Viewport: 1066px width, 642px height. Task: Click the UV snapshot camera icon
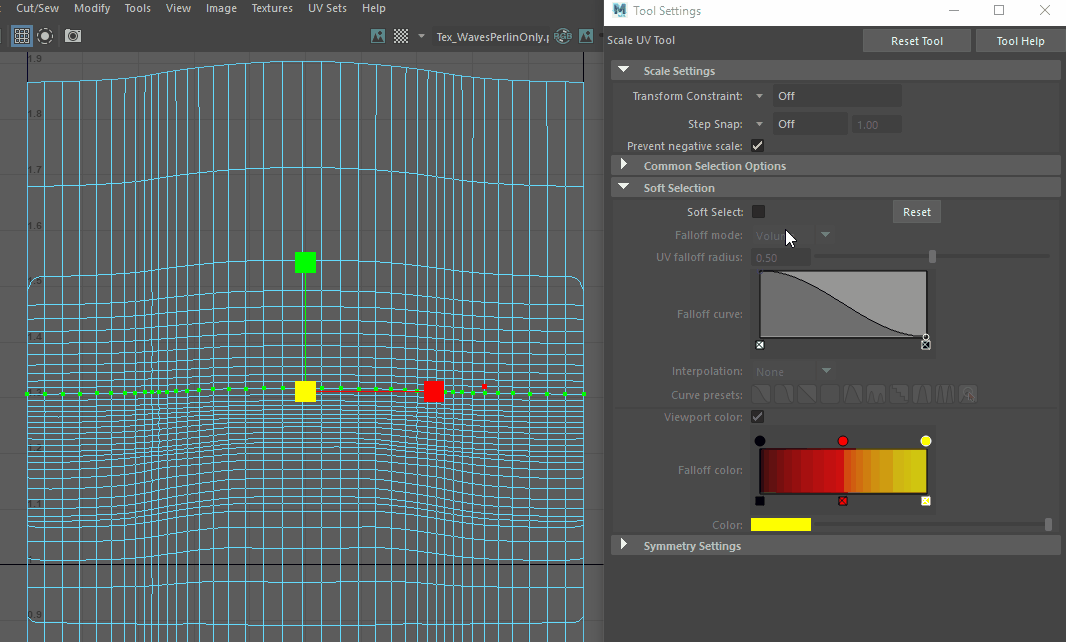73,36
